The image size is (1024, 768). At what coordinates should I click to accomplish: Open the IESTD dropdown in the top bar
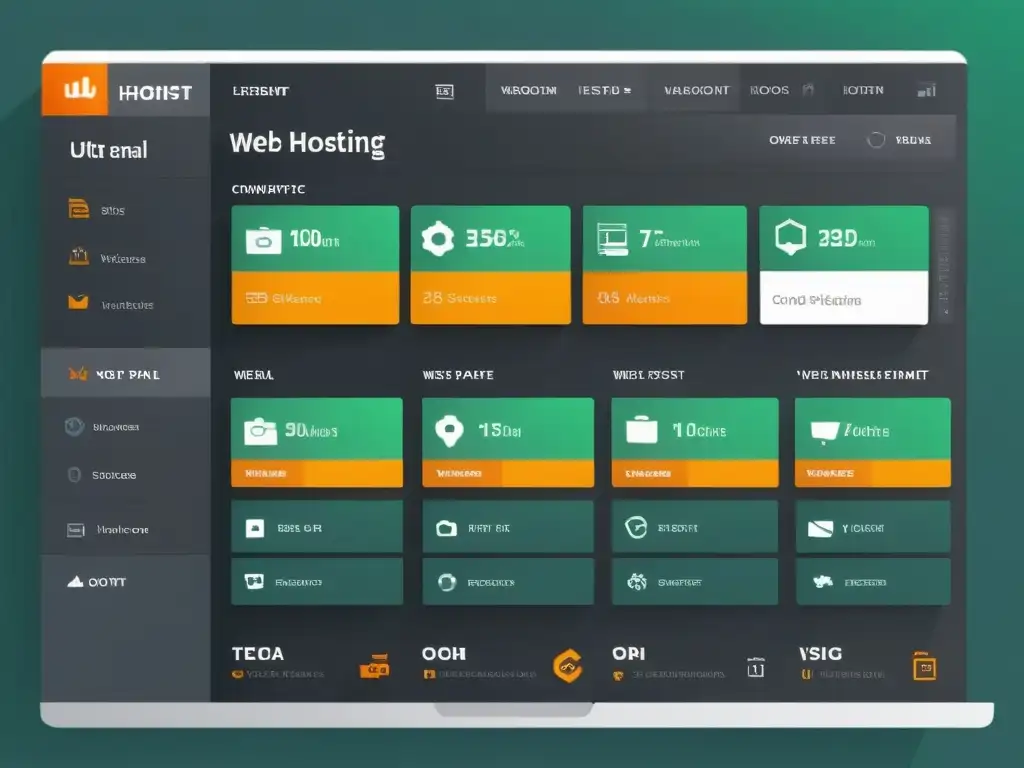coord(604,90)
